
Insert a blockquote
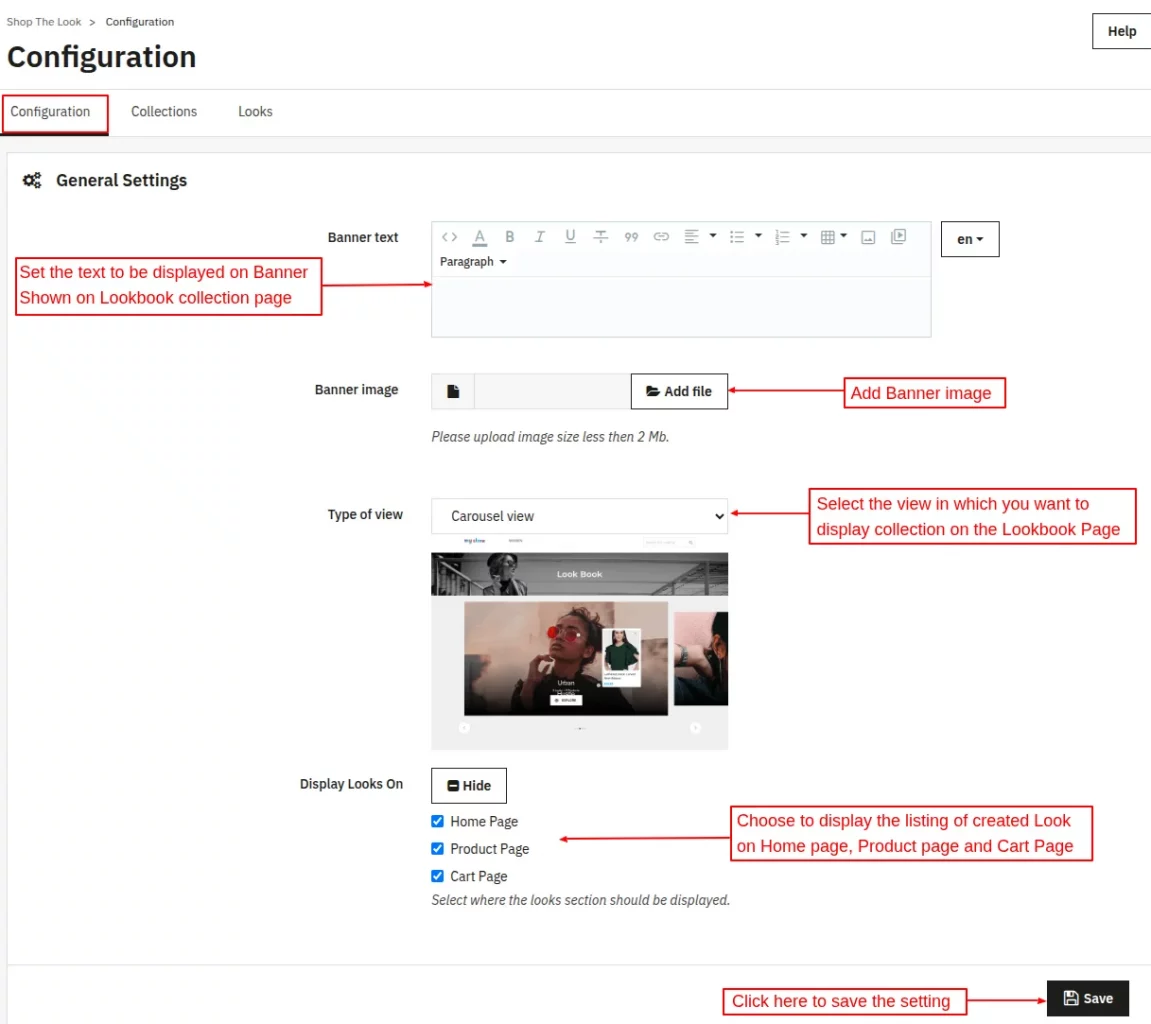click(631, 236)
